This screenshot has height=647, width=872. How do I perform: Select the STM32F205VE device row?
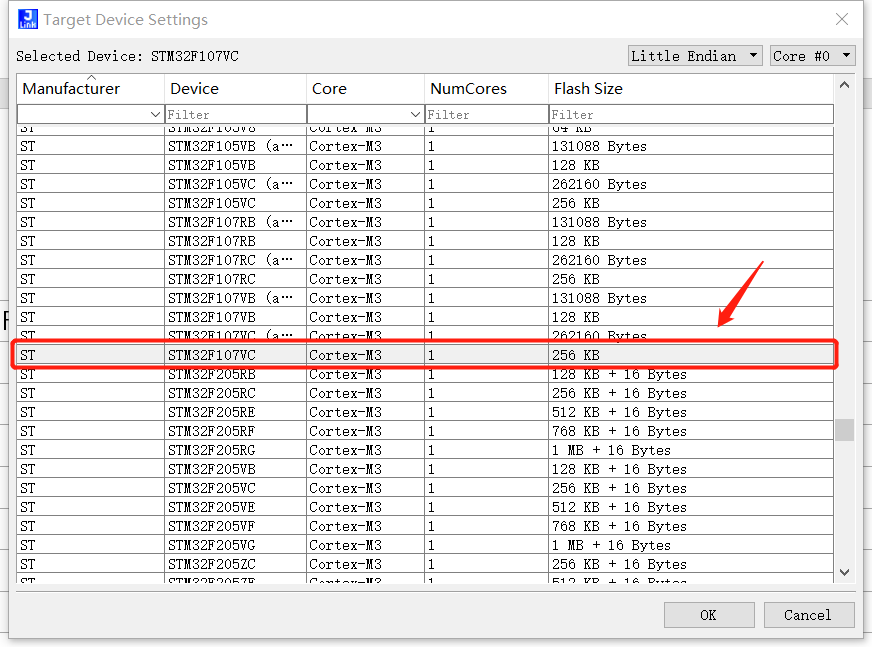pos(425,507)
